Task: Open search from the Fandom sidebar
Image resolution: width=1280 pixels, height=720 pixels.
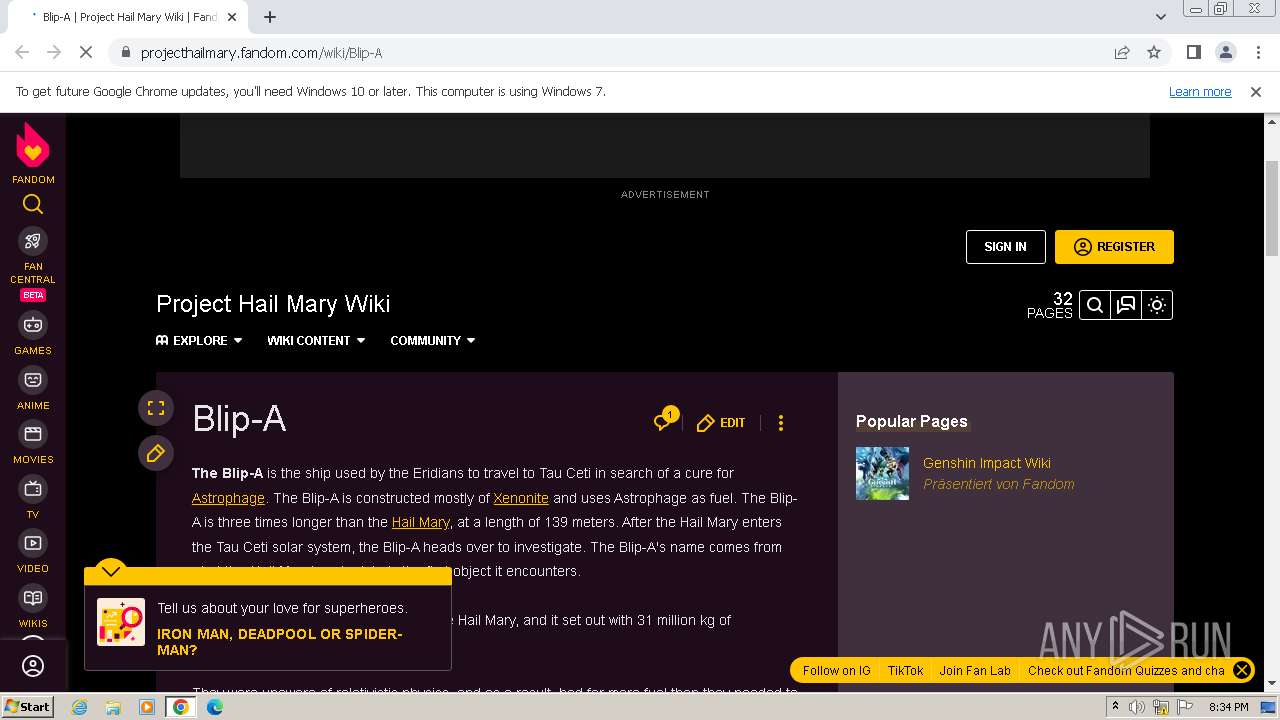Action: (x=33, y=205)
